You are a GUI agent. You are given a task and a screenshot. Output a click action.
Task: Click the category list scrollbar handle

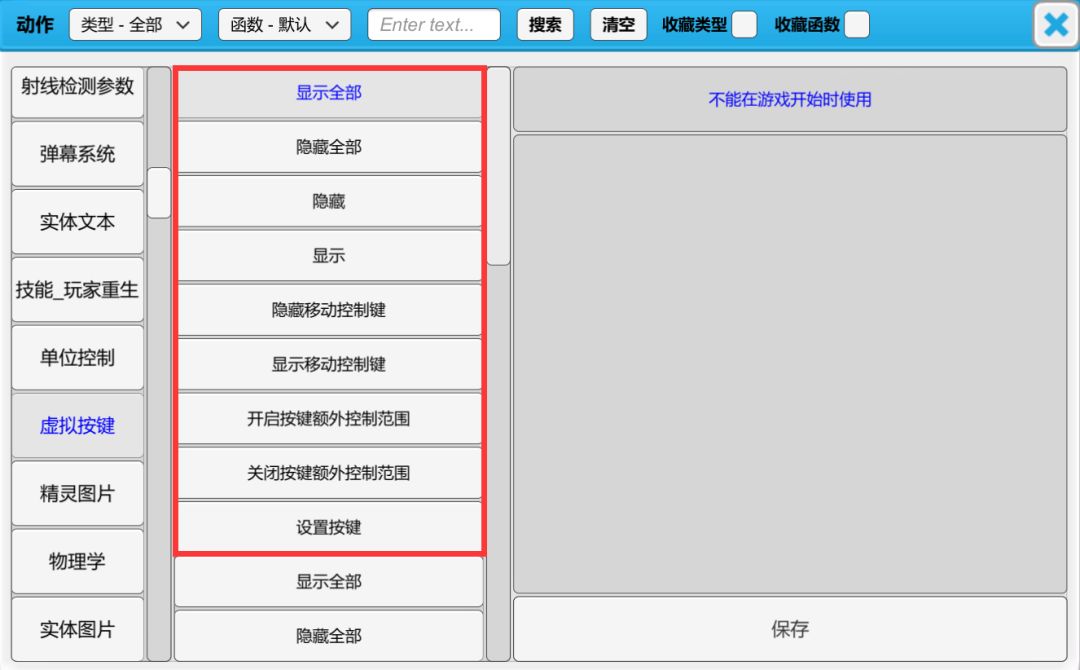tap(159, 193)
